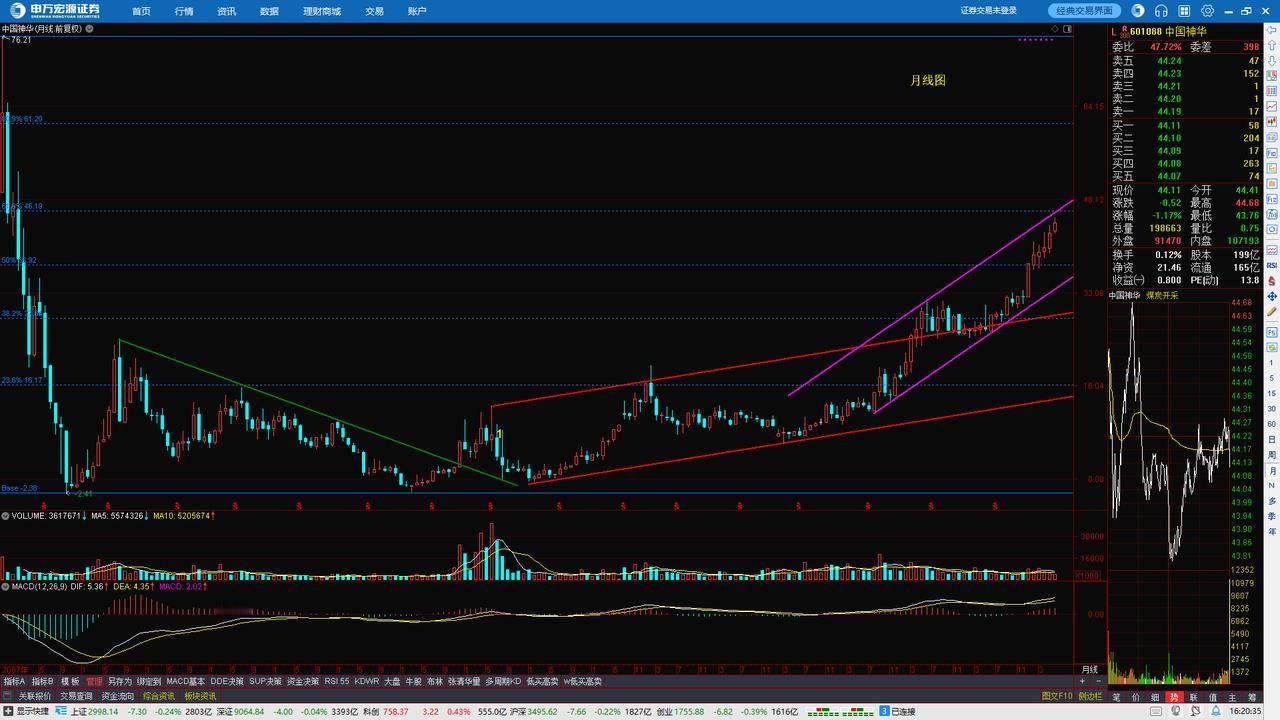Open the MACD indicator settings circle
1280x720 pixels.
coord(5,586)
